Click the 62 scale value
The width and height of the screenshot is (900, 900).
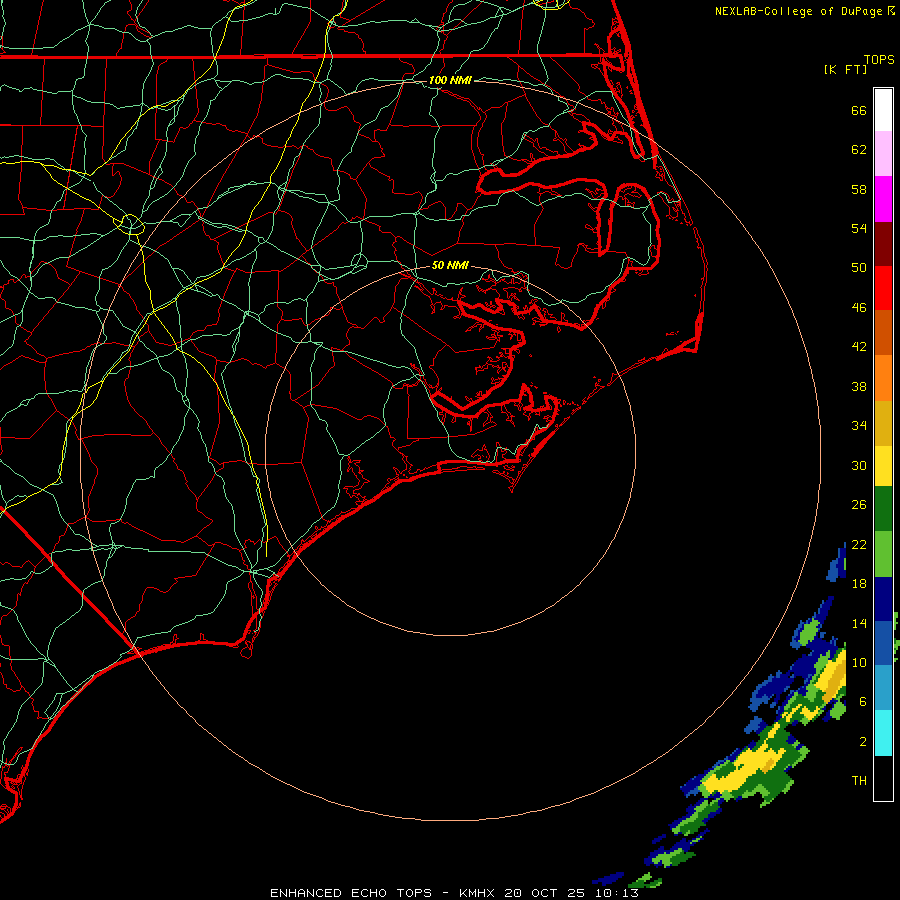click(x=859, y=150)
